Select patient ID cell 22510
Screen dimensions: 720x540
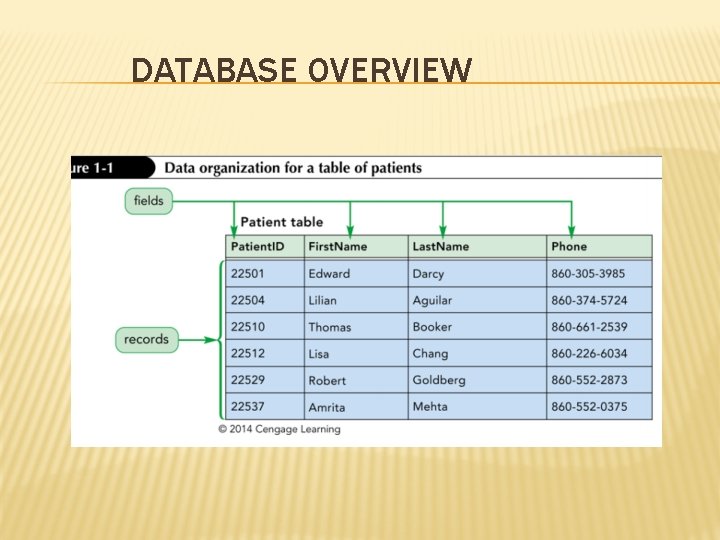265,327
